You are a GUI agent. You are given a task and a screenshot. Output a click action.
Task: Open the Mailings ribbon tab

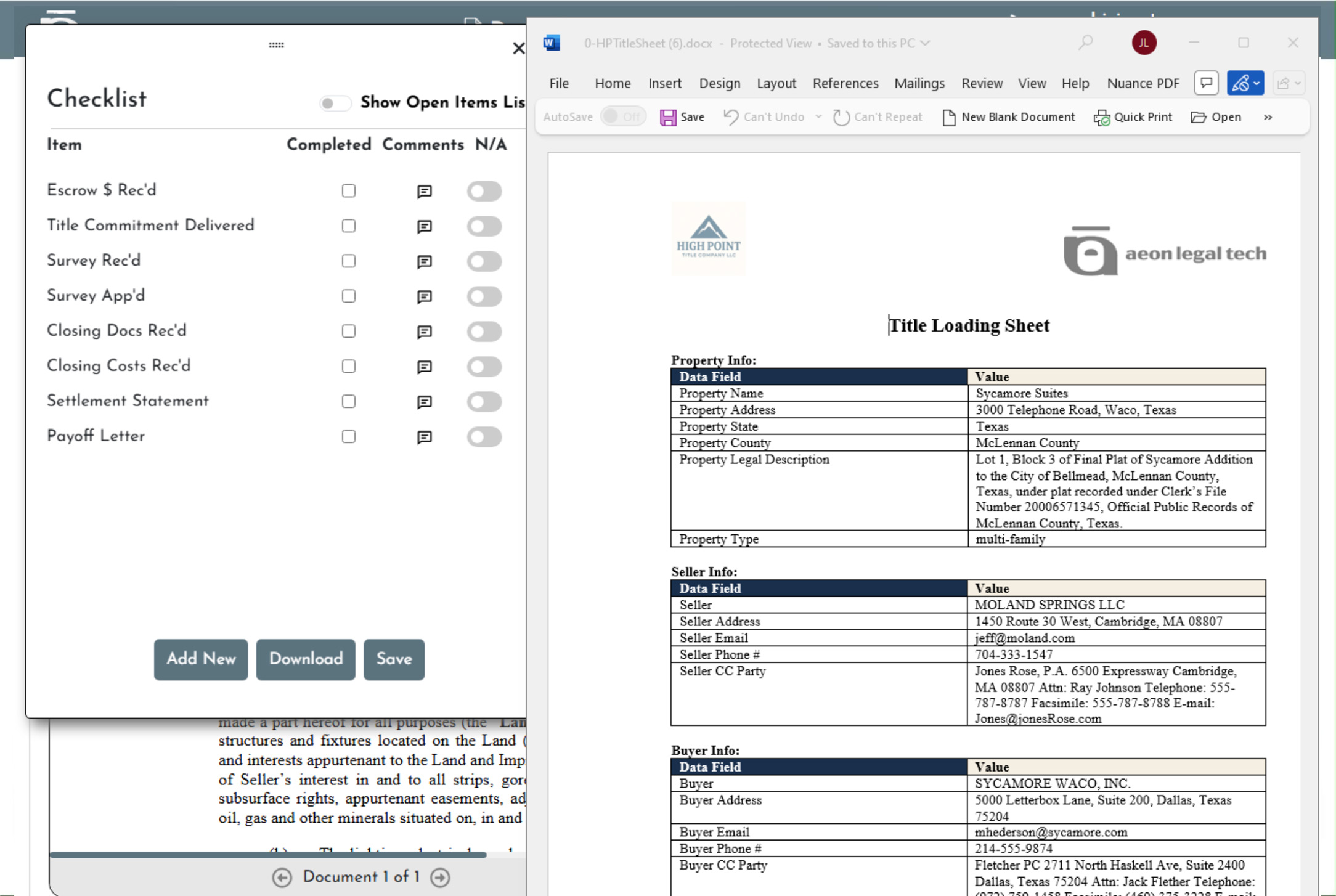pos(919,83)
